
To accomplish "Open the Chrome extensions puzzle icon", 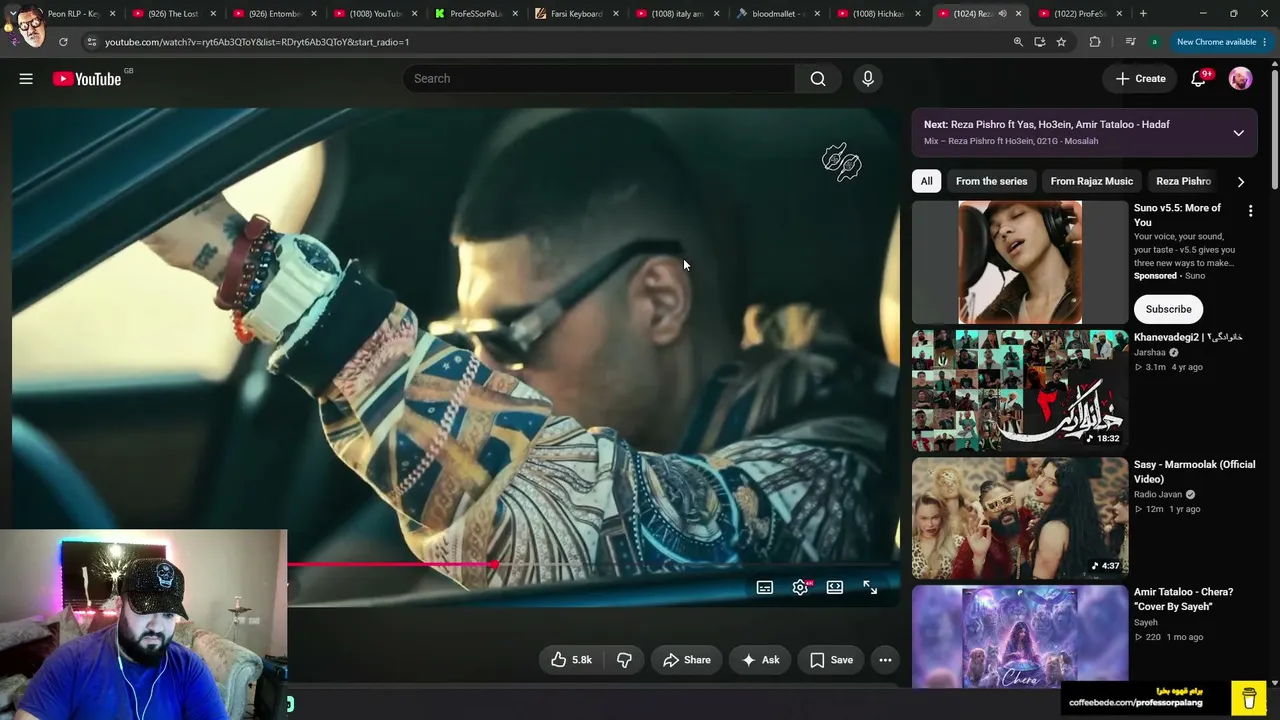I will pyautogui.click(x=1095, y=42).
